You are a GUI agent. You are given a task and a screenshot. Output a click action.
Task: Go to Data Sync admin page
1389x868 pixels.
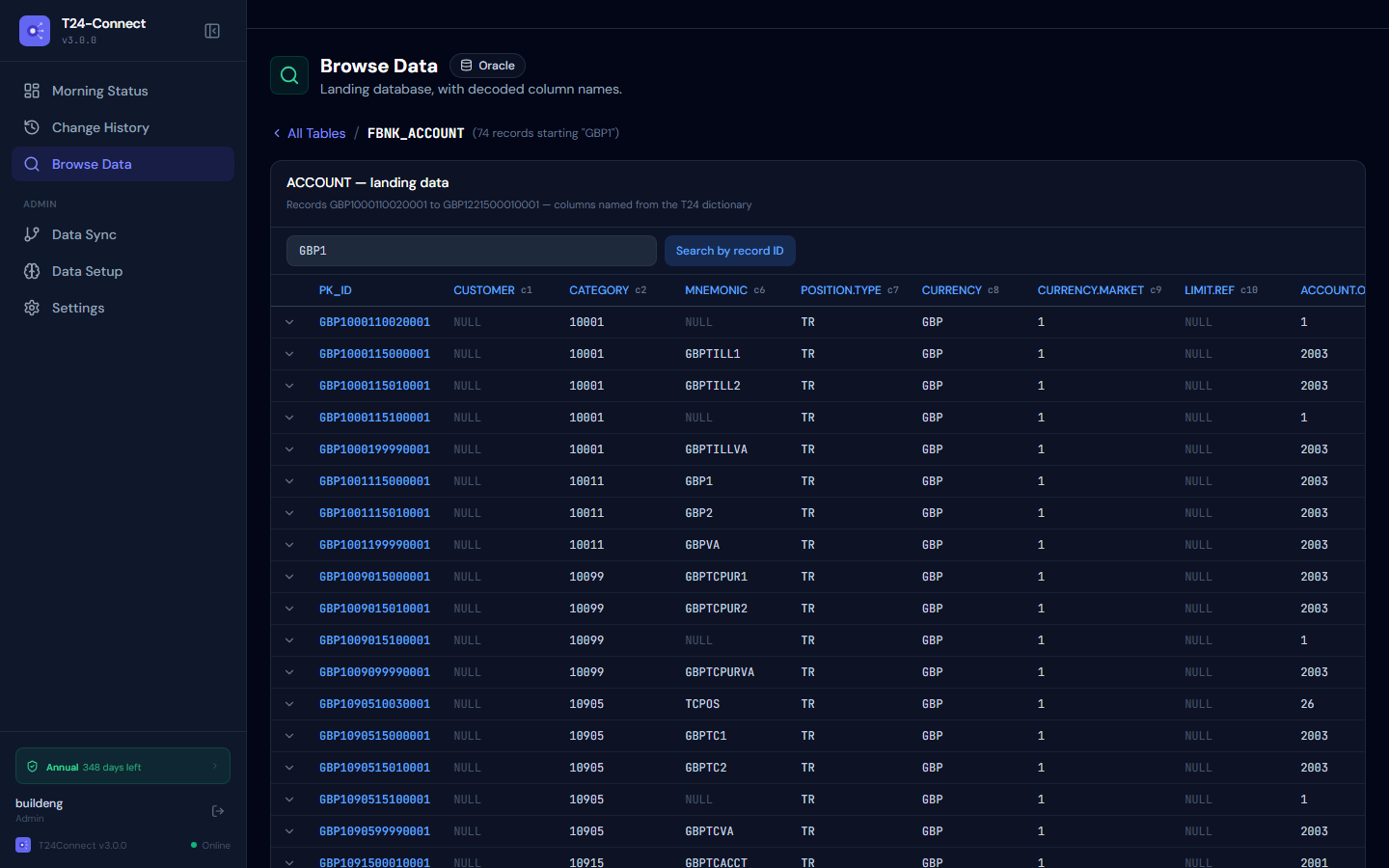(123, 234)
